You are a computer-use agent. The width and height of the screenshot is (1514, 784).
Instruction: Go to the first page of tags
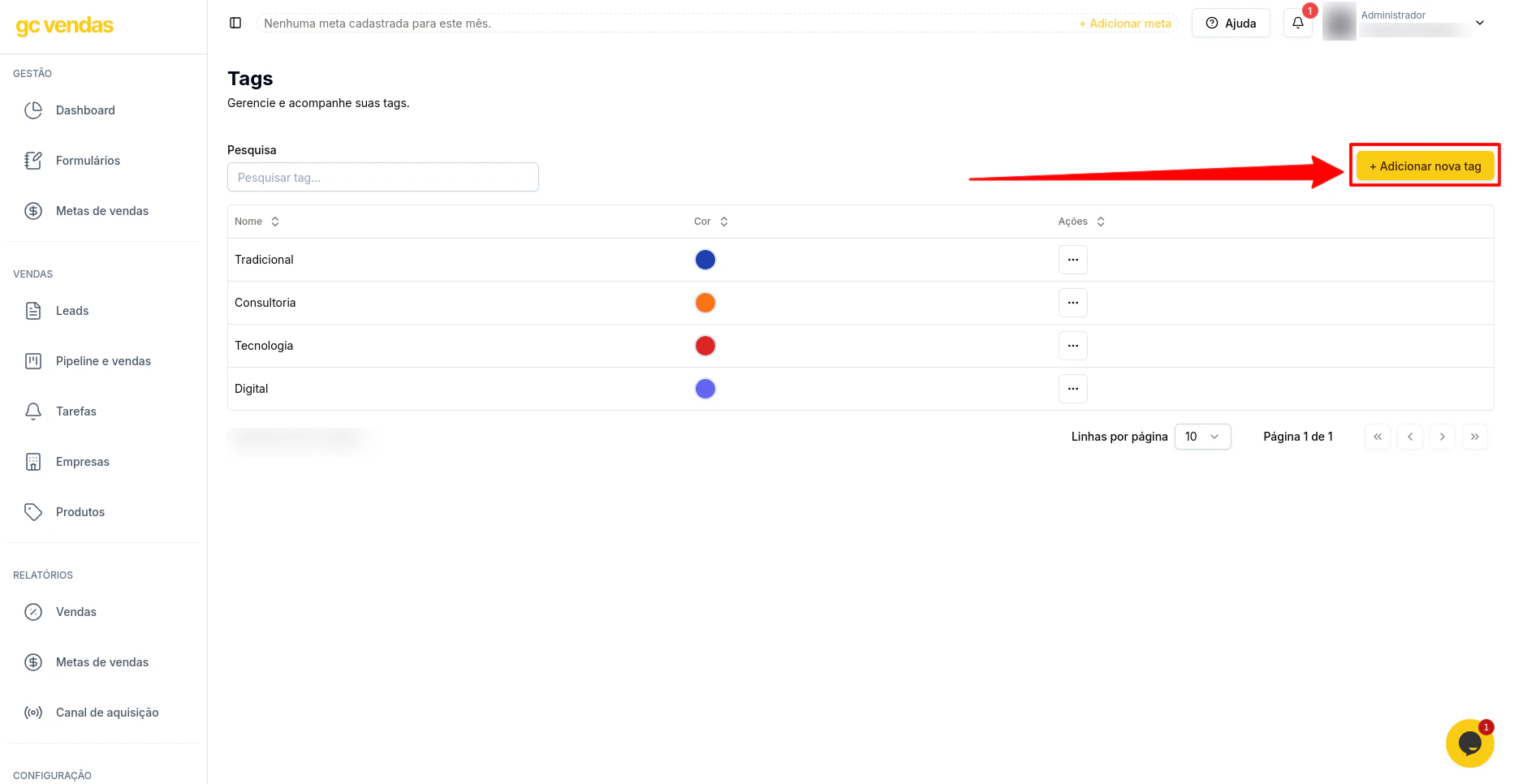[x=1378, y=437]
